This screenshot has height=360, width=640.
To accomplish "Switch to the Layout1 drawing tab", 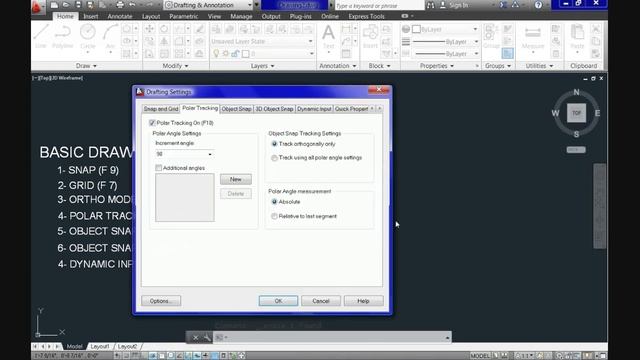I will [x=100, y=346].
